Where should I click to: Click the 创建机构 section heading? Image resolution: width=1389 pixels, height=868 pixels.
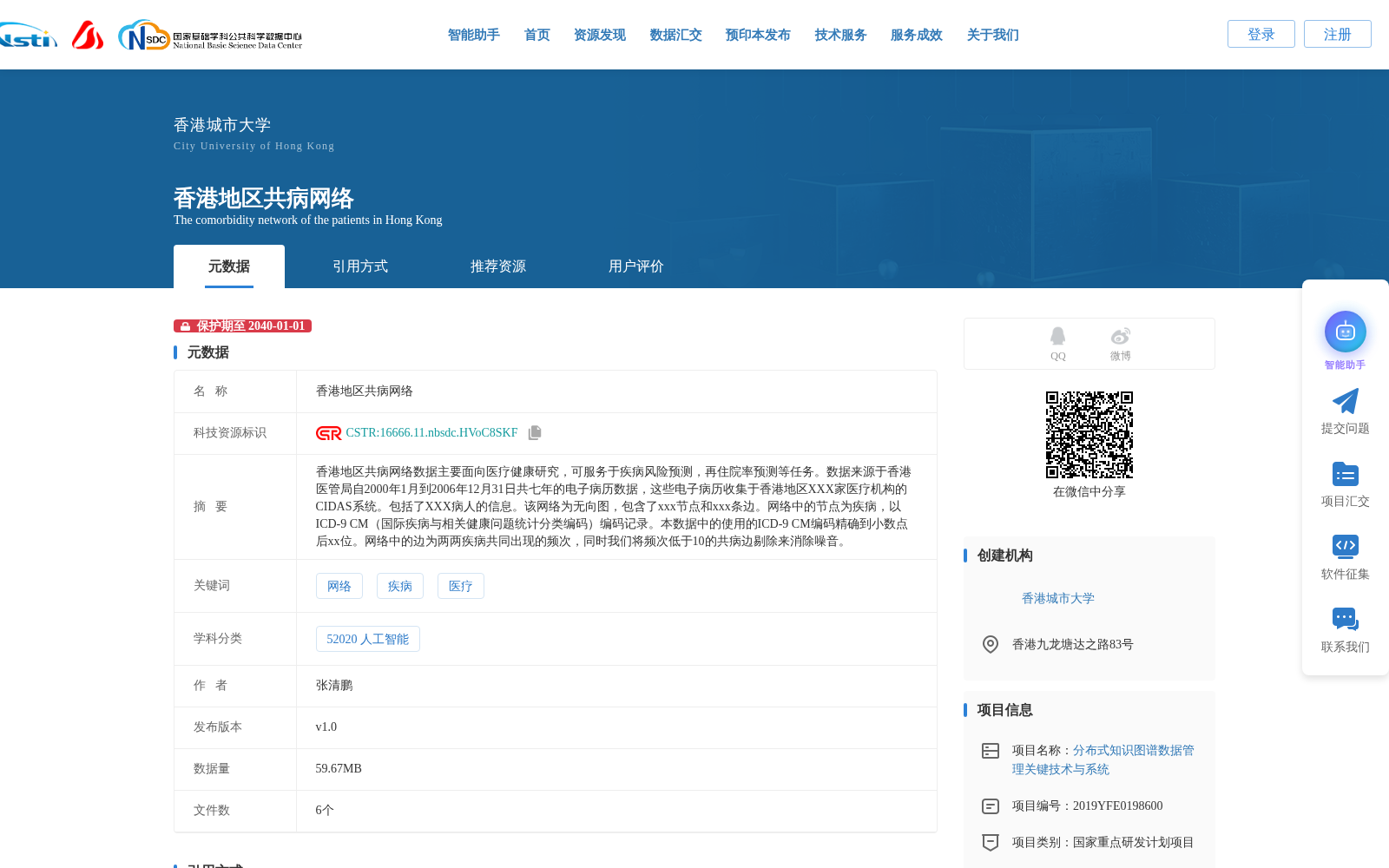click(x=1004, y=556)
